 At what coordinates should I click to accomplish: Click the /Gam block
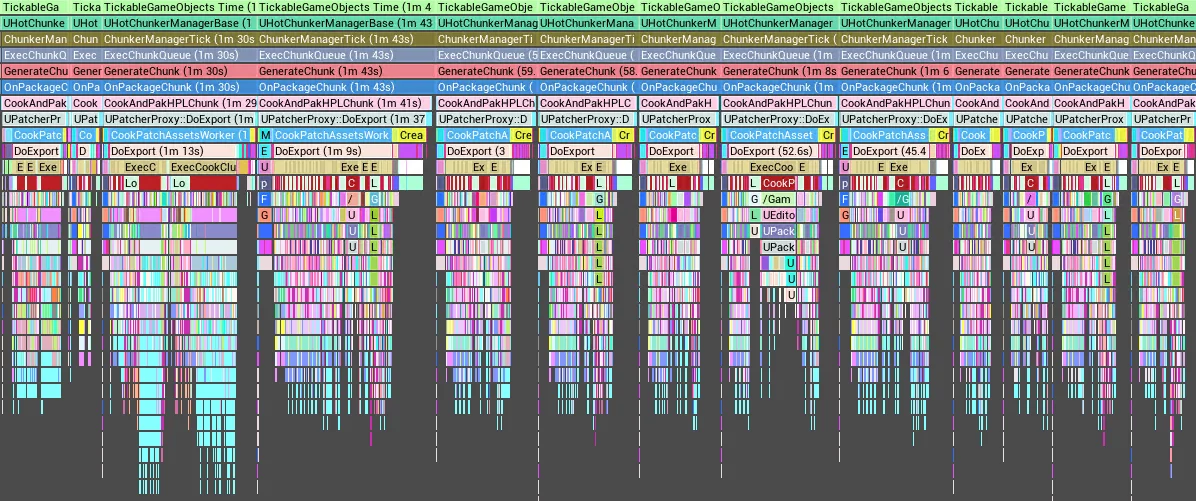pyautogui.click(x=777, y=200)
